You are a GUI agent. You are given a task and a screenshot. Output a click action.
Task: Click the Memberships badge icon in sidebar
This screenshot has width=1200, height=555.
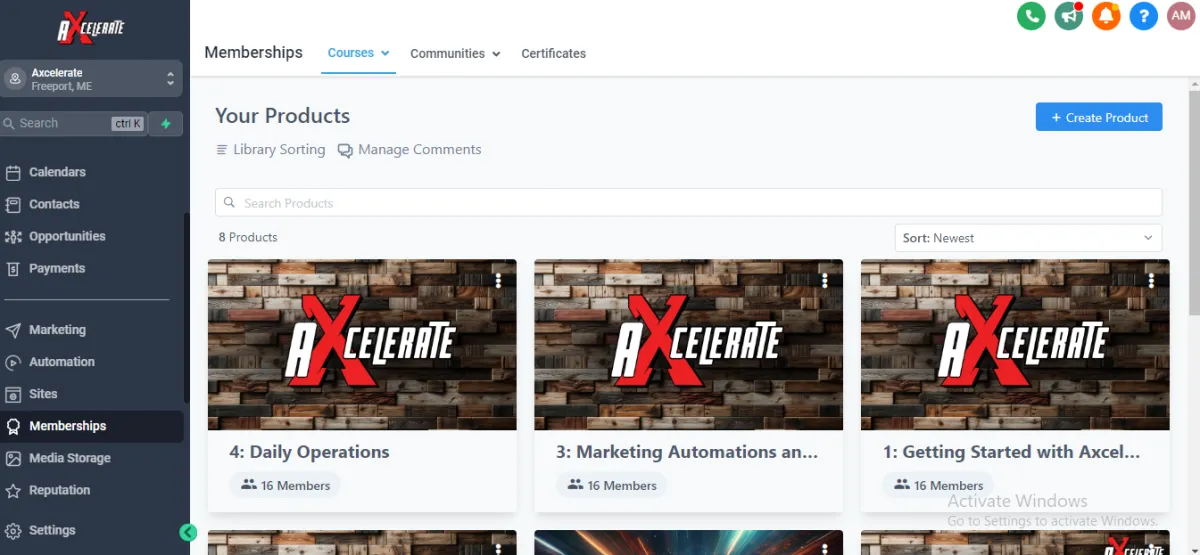[x=13, y=426]
